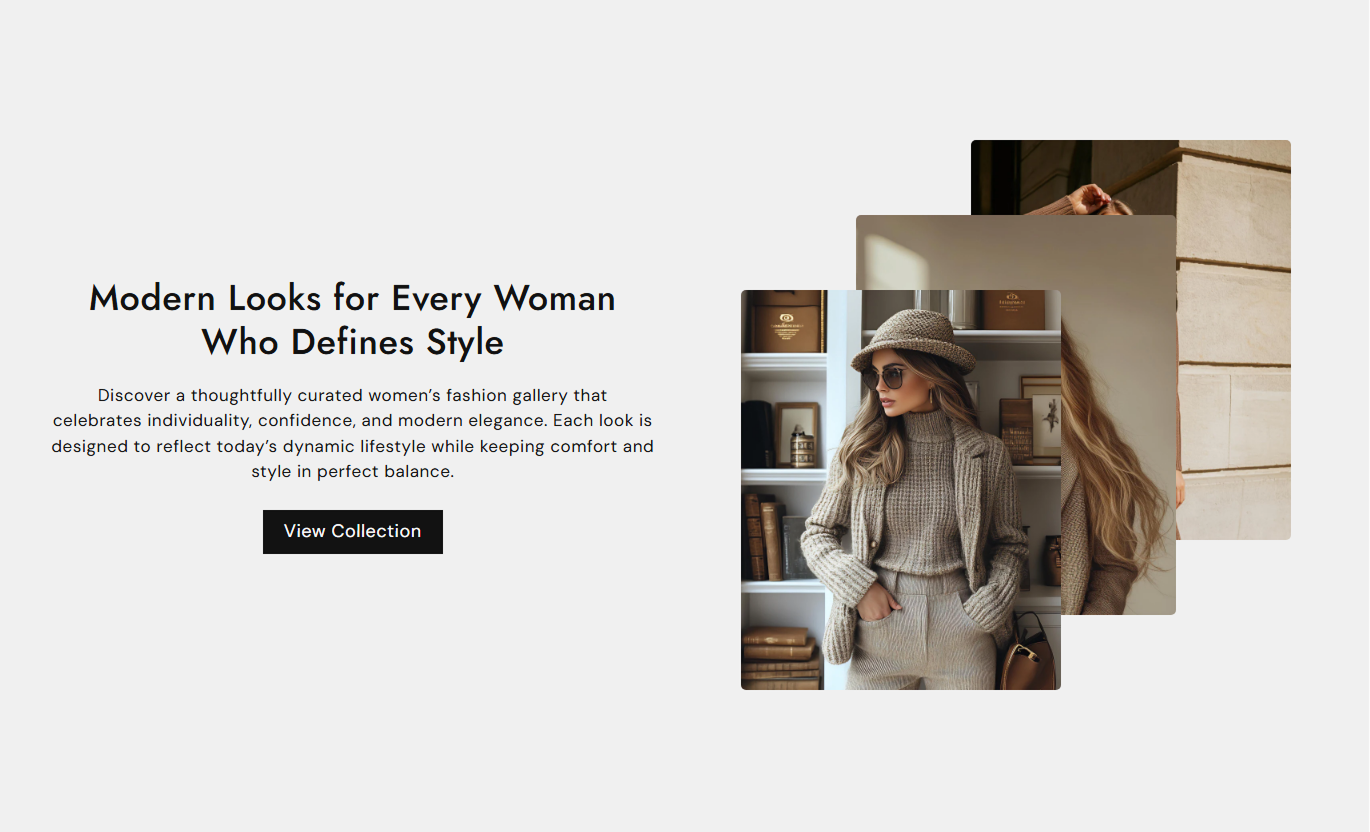Click the 'Modern Looks for Every Woman' heading

coord(352,298)
